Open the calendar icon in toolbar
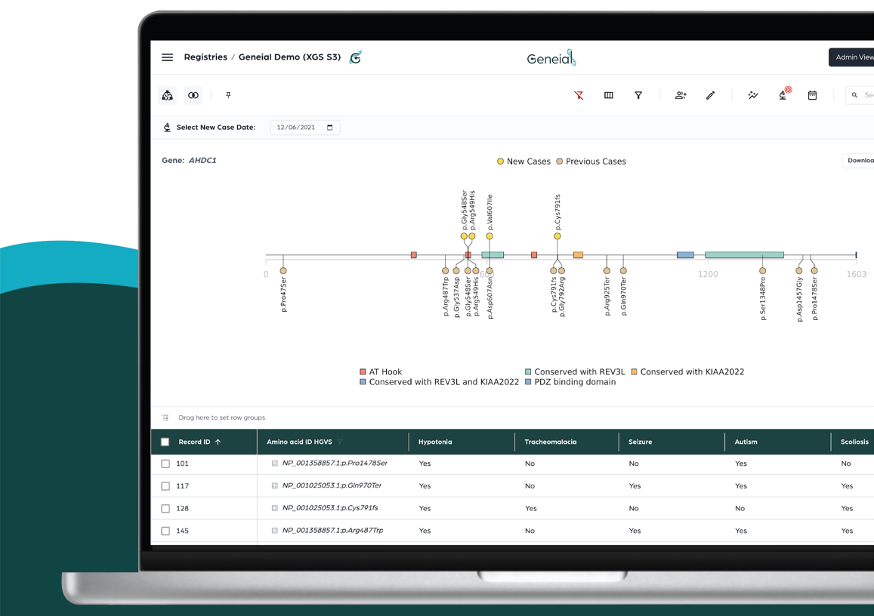Viewport: 874px width, 616px height. click(812, 95)
